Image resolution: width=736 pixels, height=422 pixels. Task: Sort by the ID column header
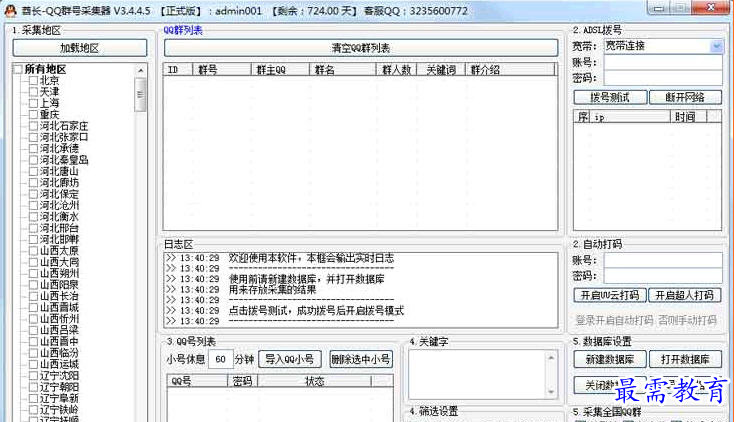pyautogui.click(x=178, y=69)
